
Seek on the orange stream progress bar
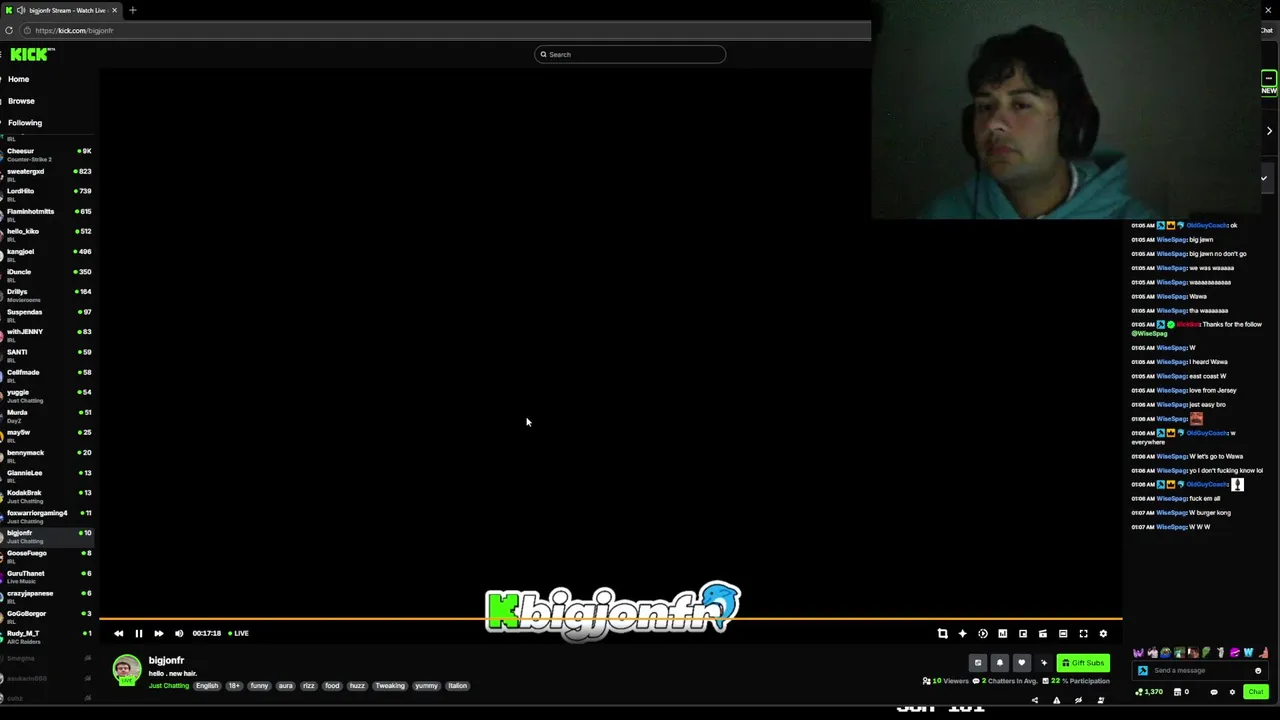610,619
